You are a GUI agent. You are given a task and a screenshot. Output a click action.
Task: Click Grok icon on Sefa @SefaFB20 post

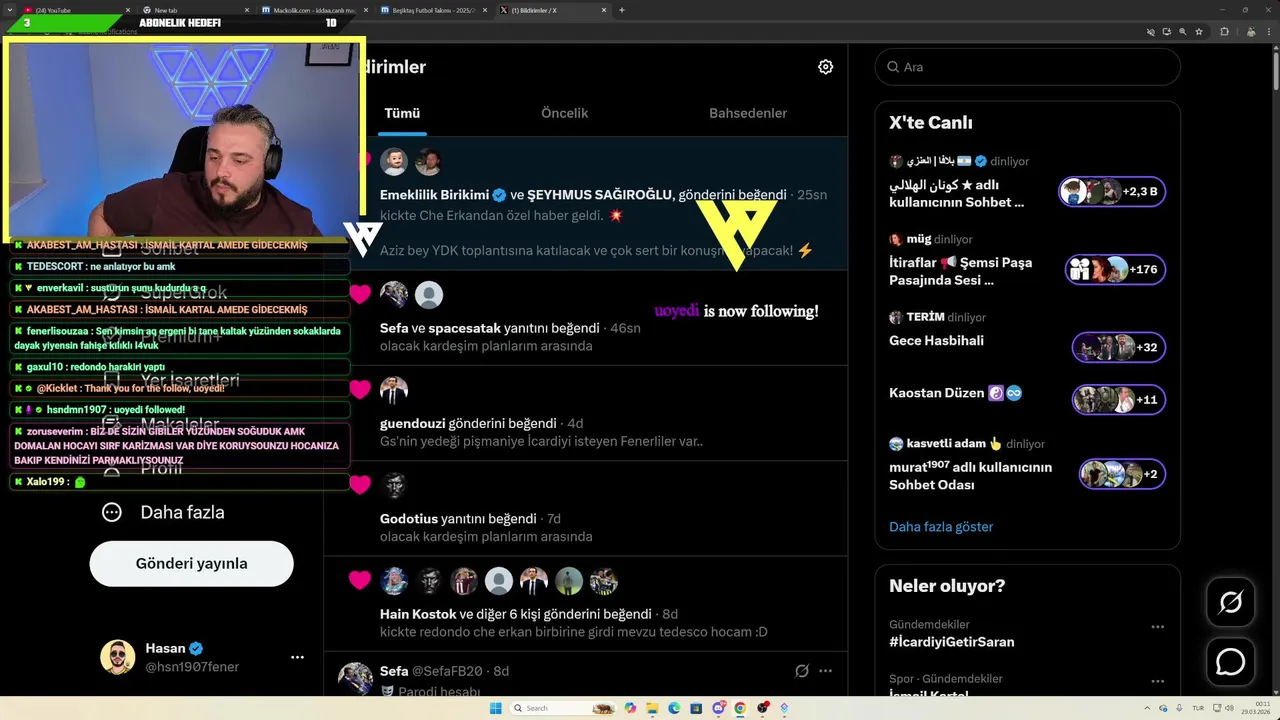click(801, 671)
